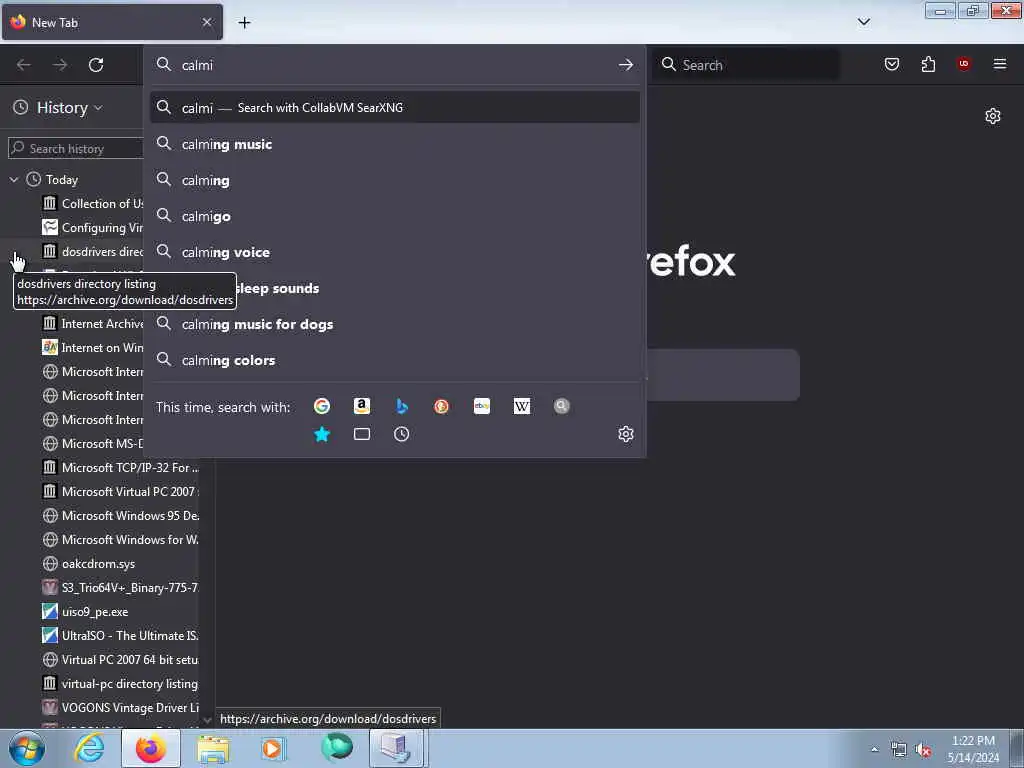This screenshot has height=768, width=1024.
Task: Open a new tab with plus button
Action: [x=244, y=23]
